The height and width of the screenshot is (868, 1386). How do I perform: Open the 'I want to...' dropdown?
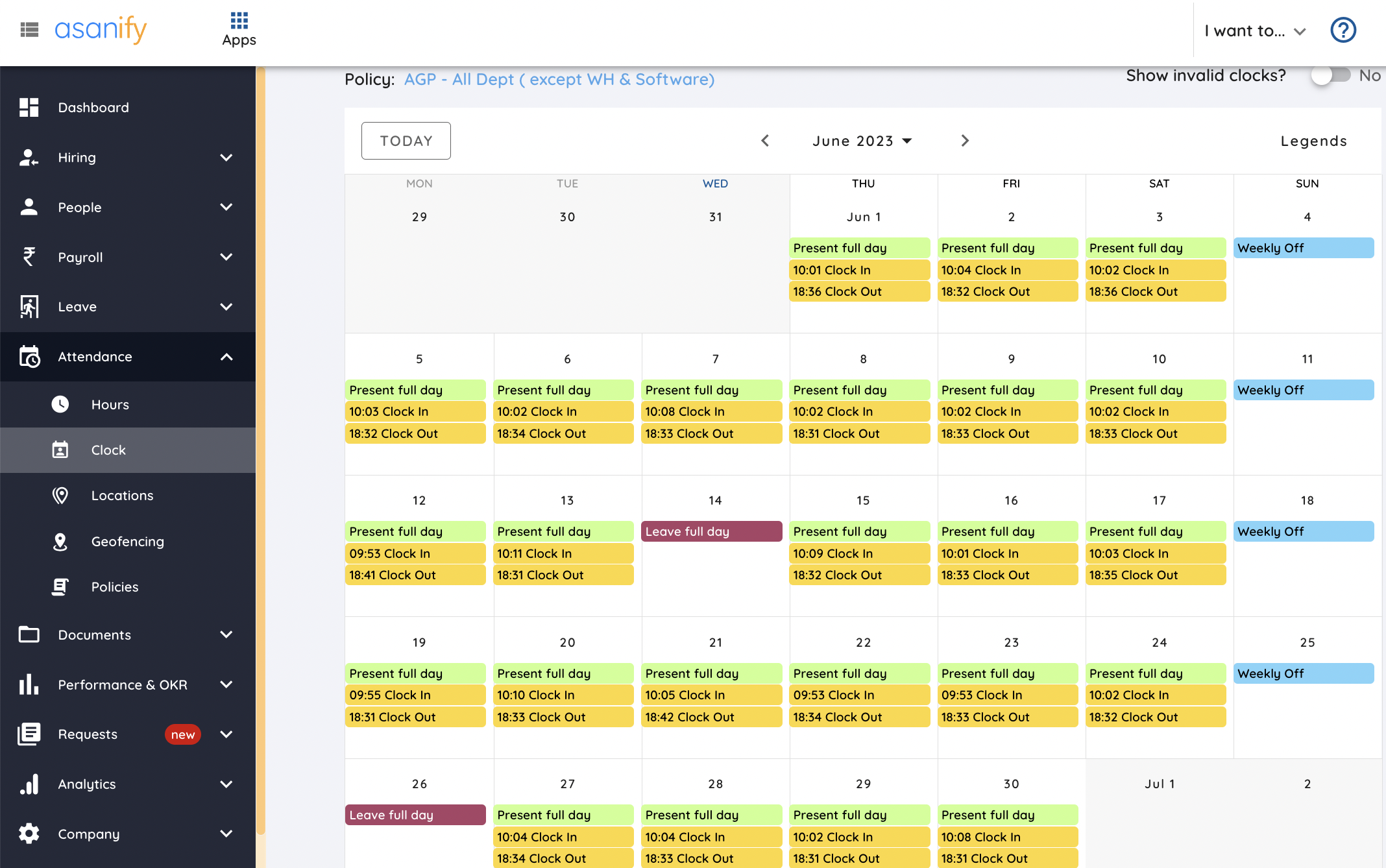click(x=1254, y=30)
